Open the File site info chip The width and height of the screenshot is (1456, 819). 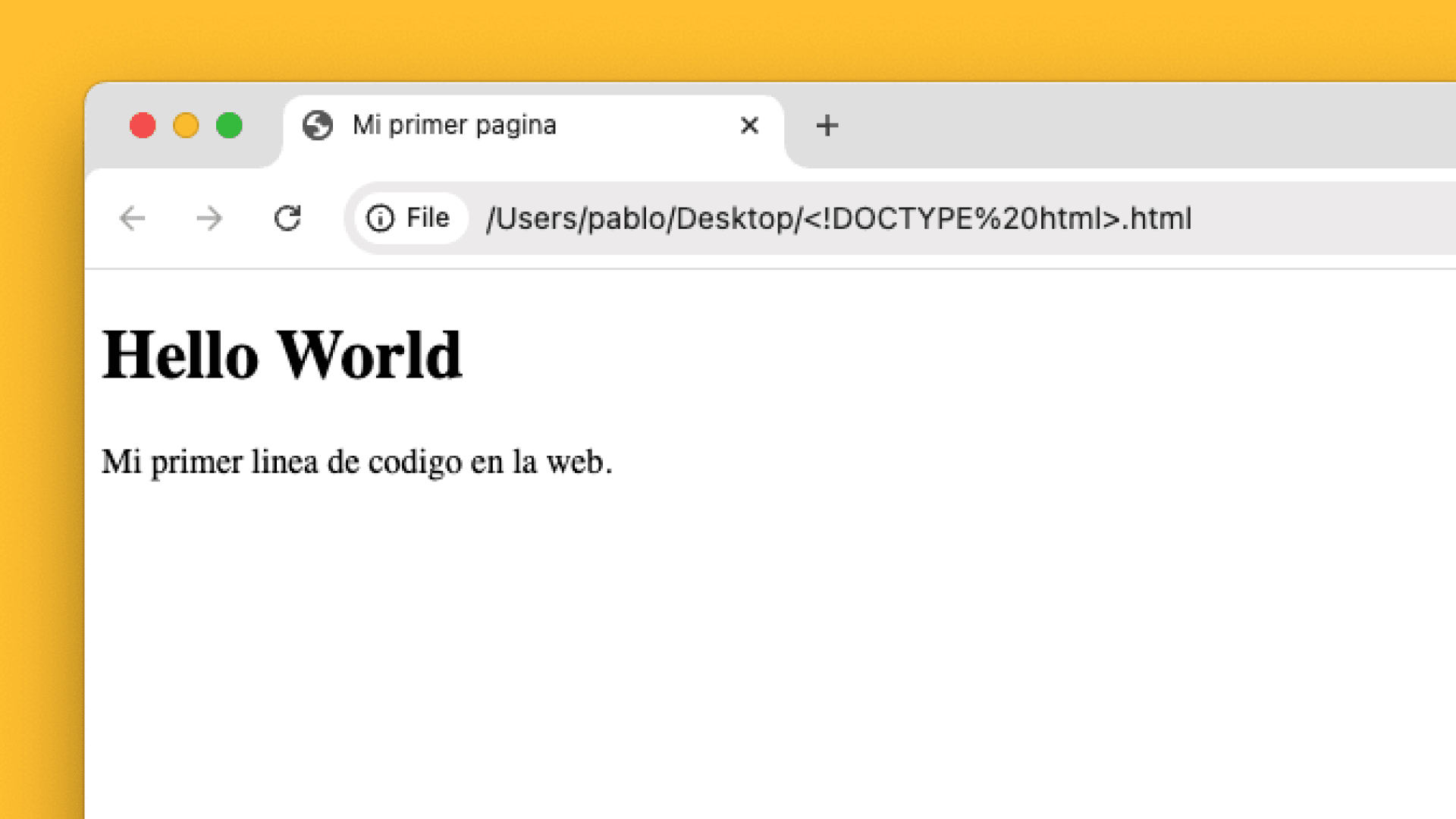pyautogui.click(x=409, y=218)
